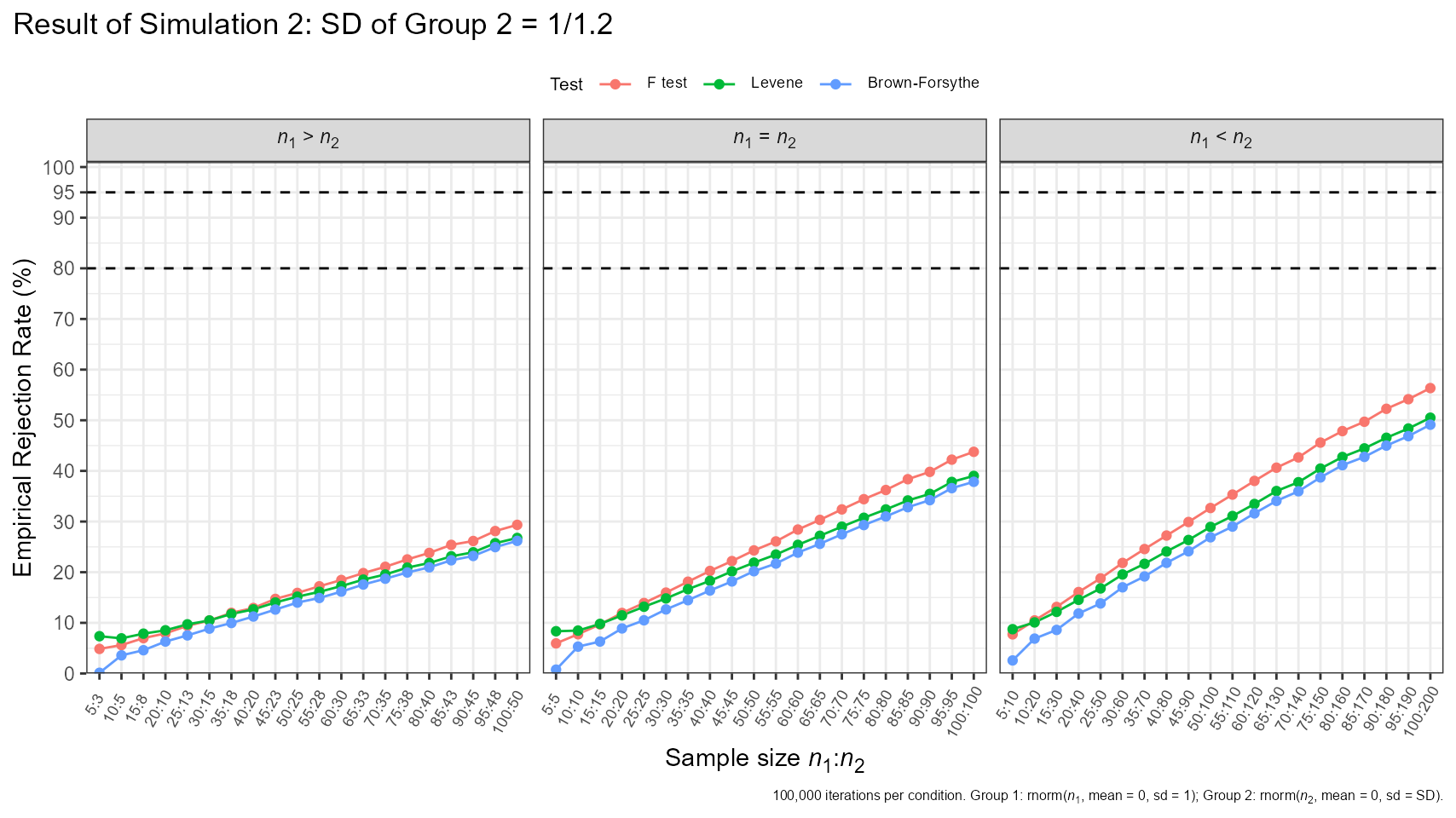Select the 'n1 < n2' facet strip header
The image size is (1456, 818).
click(1222, 140)
